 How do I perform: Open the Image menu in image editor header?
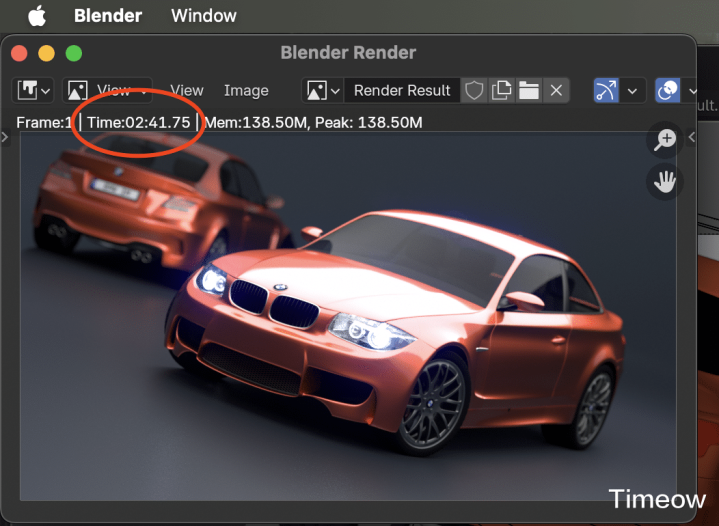(x=246, y=90)
